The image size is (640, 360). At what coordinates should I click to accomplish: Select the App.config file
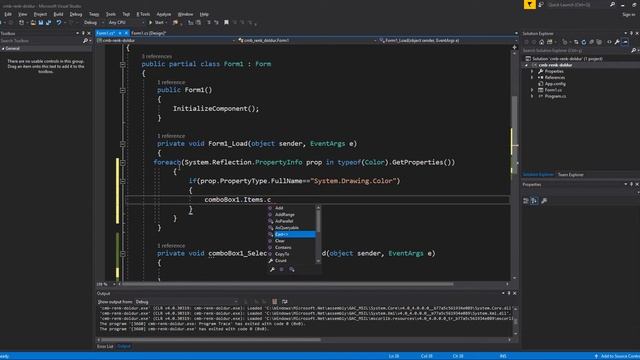pyautogui.click(x=555, y=84)
